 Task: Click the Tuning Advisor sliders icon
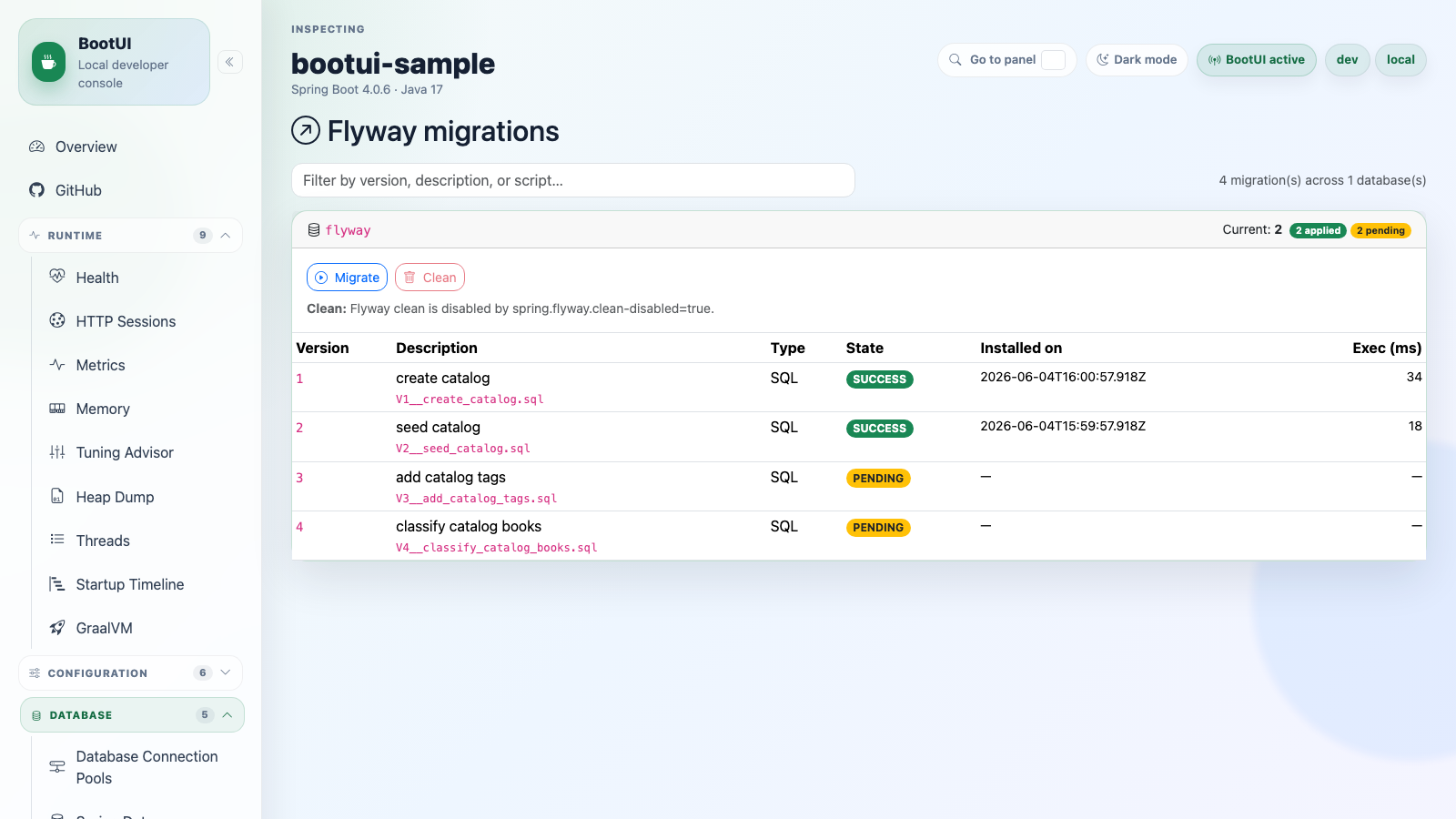[57, 452]
